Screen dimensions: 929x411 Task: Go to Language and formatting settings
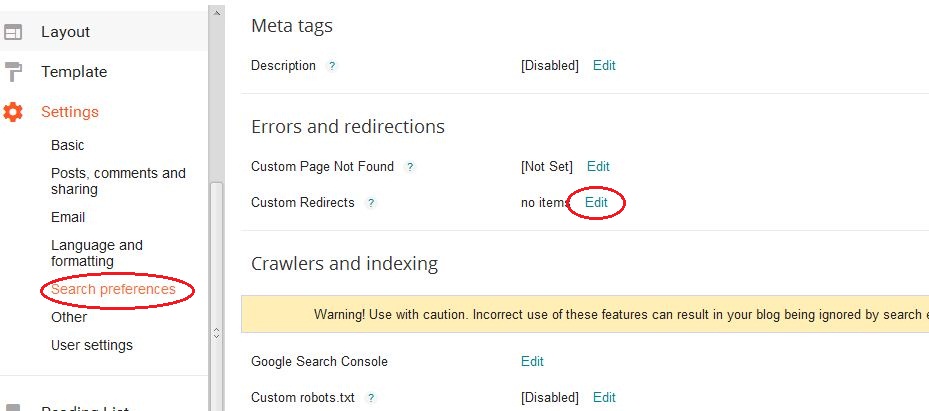(97, 253)
